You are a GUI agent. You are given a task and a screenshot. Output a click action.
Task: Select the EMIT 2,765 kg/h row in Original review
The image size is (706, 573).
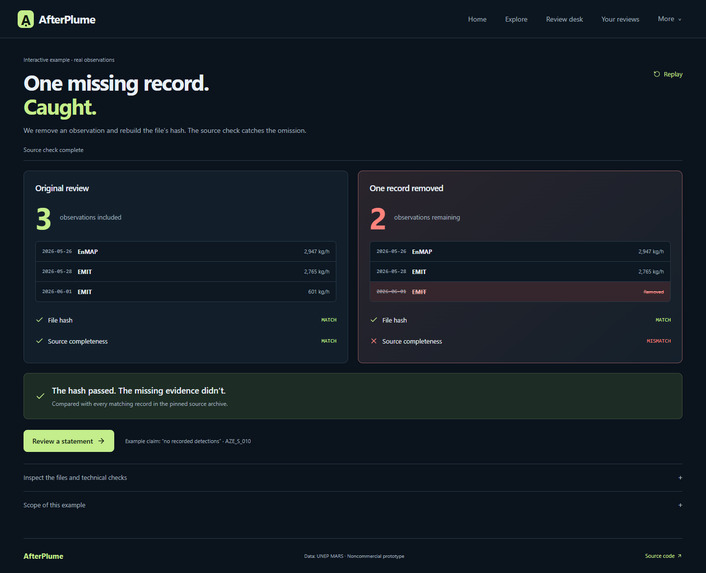click(x=186, y=272)
